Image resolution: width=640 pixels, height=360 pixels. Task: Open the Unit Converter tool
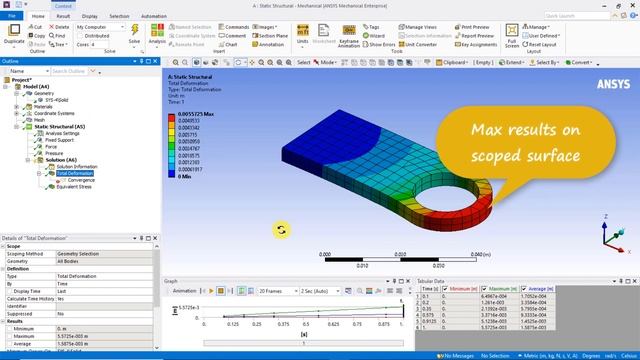click(418, 44)
